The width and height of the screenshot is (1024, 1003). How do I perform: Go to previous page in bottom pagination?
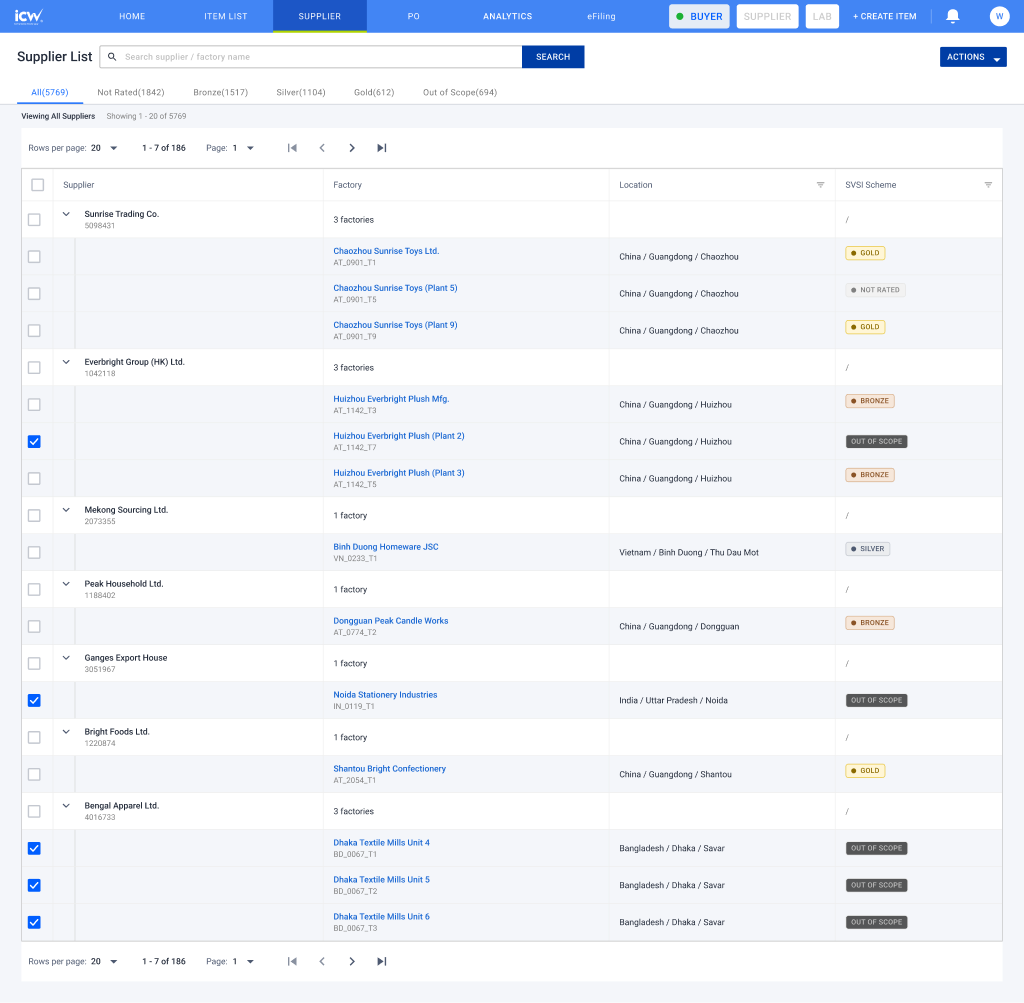[322, 961]
